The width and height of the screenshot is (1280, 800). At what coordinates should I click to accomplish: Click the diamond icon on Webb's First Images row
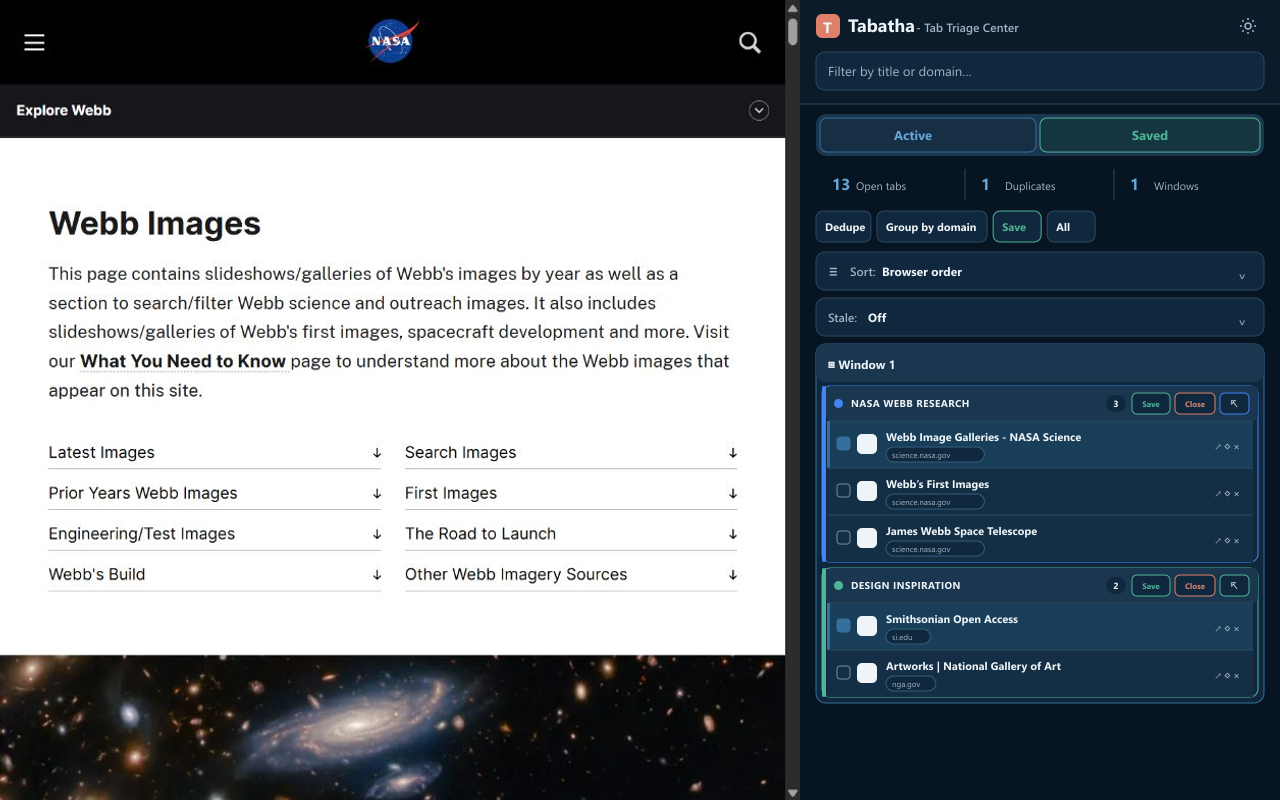pos(1227,494)
